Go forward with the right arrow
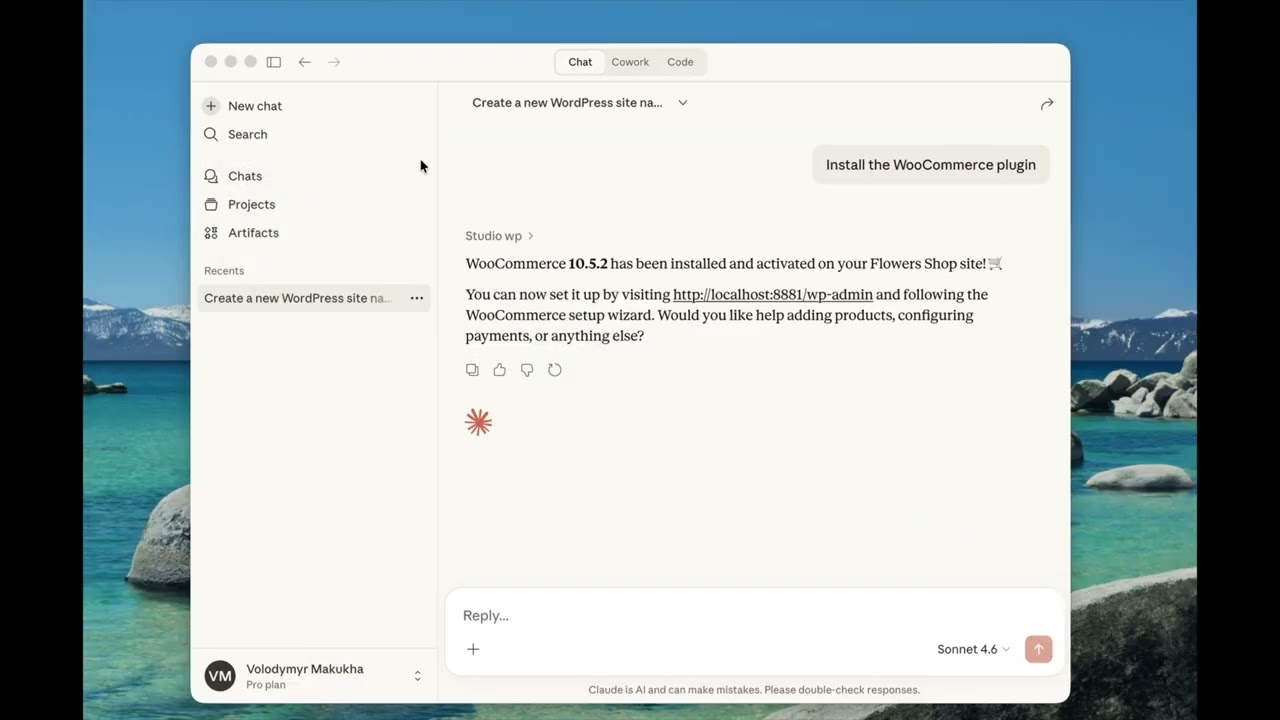Viewport: 1280px width, 720px height. pos(334,62)
